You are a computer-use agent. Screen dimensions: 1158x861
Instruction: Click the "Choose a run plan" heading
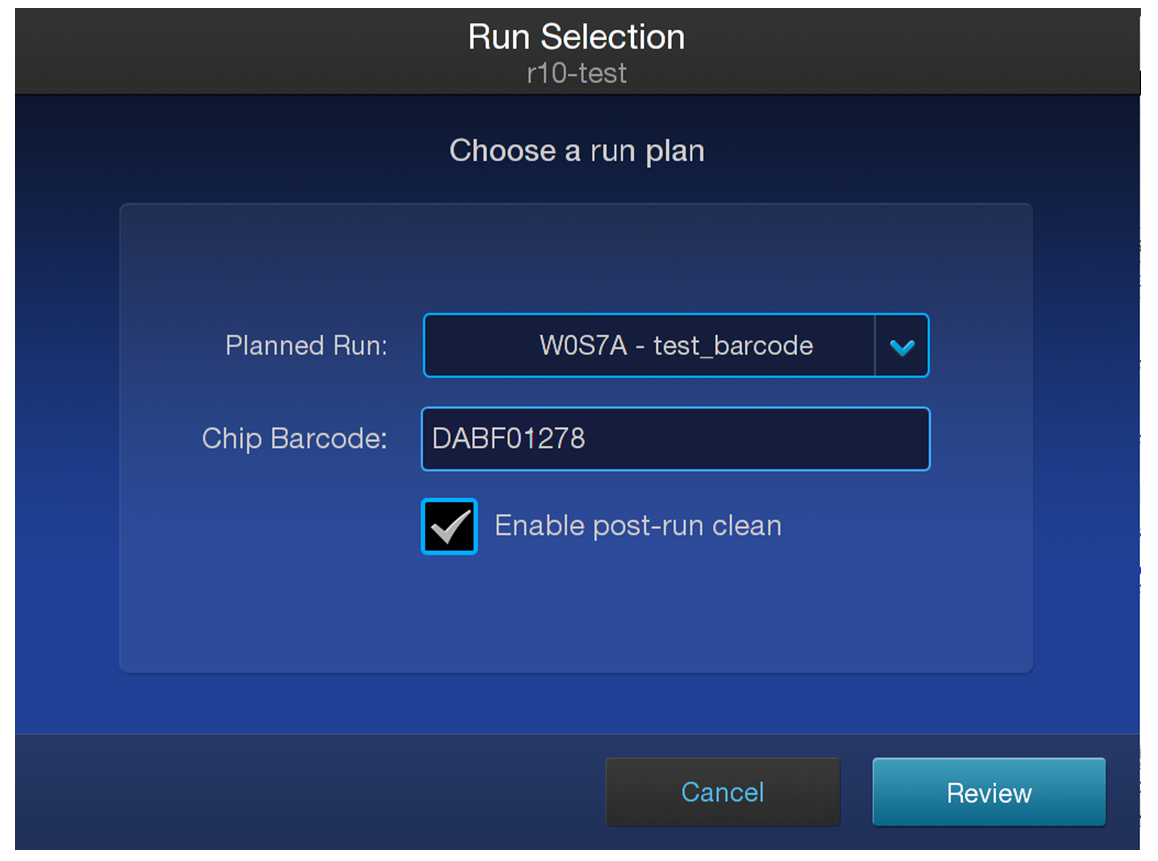pyautogui.click(x=576, y=151)
